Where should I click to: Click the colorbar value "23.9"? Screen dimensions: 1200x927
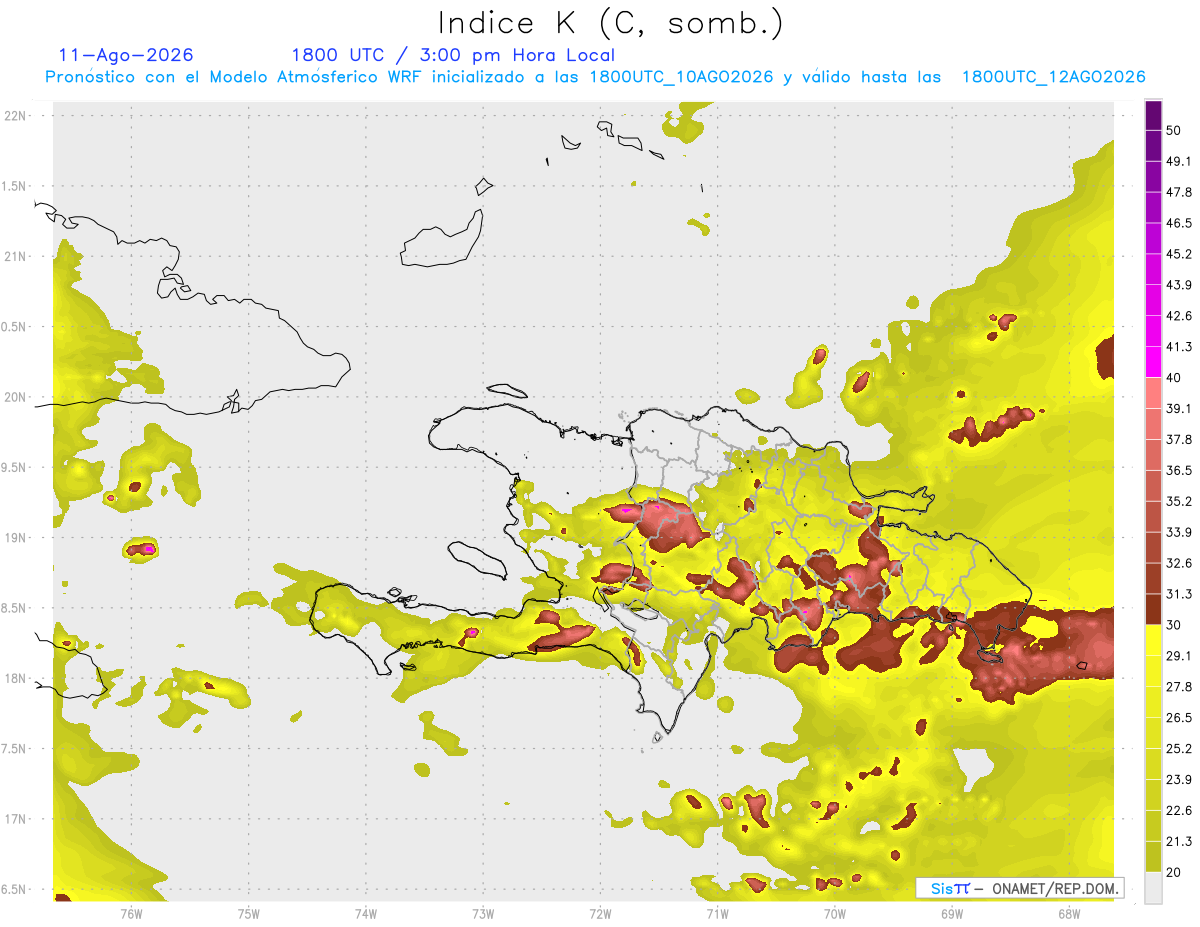pos(1178,780)
